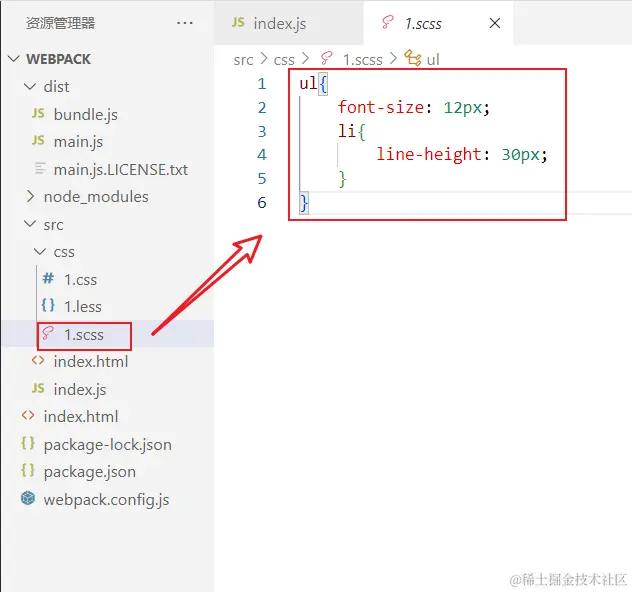Click the hash icon beside 1.css

(x=48, y=278)
